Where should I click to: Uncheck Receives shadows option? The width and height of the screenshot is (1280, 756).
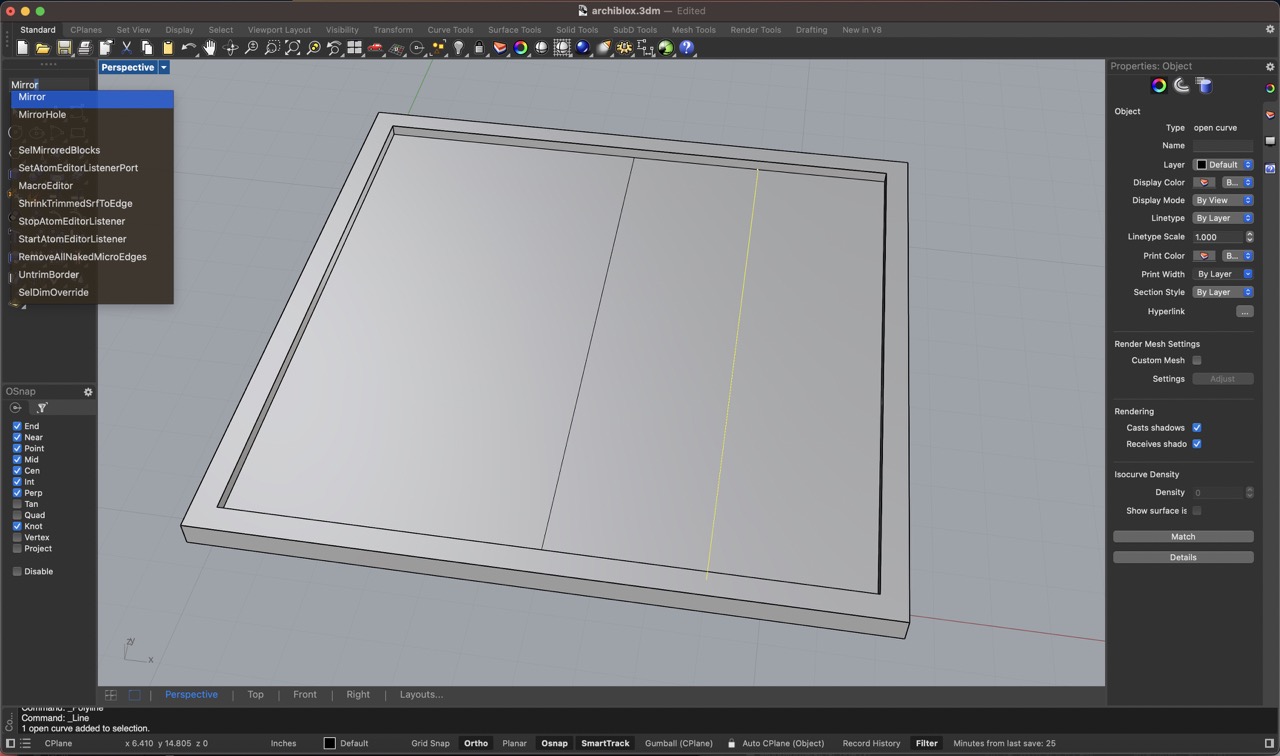pyautogui.click(x=1197, y=444)
